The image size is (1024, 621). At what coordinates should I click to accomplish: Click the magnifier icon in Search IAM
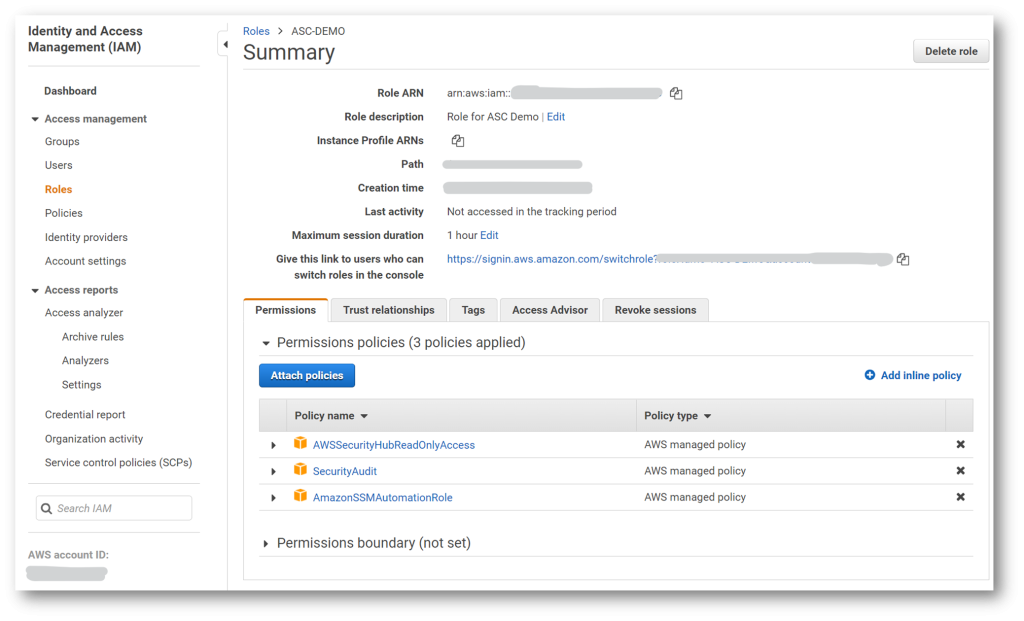click(46, 509)
